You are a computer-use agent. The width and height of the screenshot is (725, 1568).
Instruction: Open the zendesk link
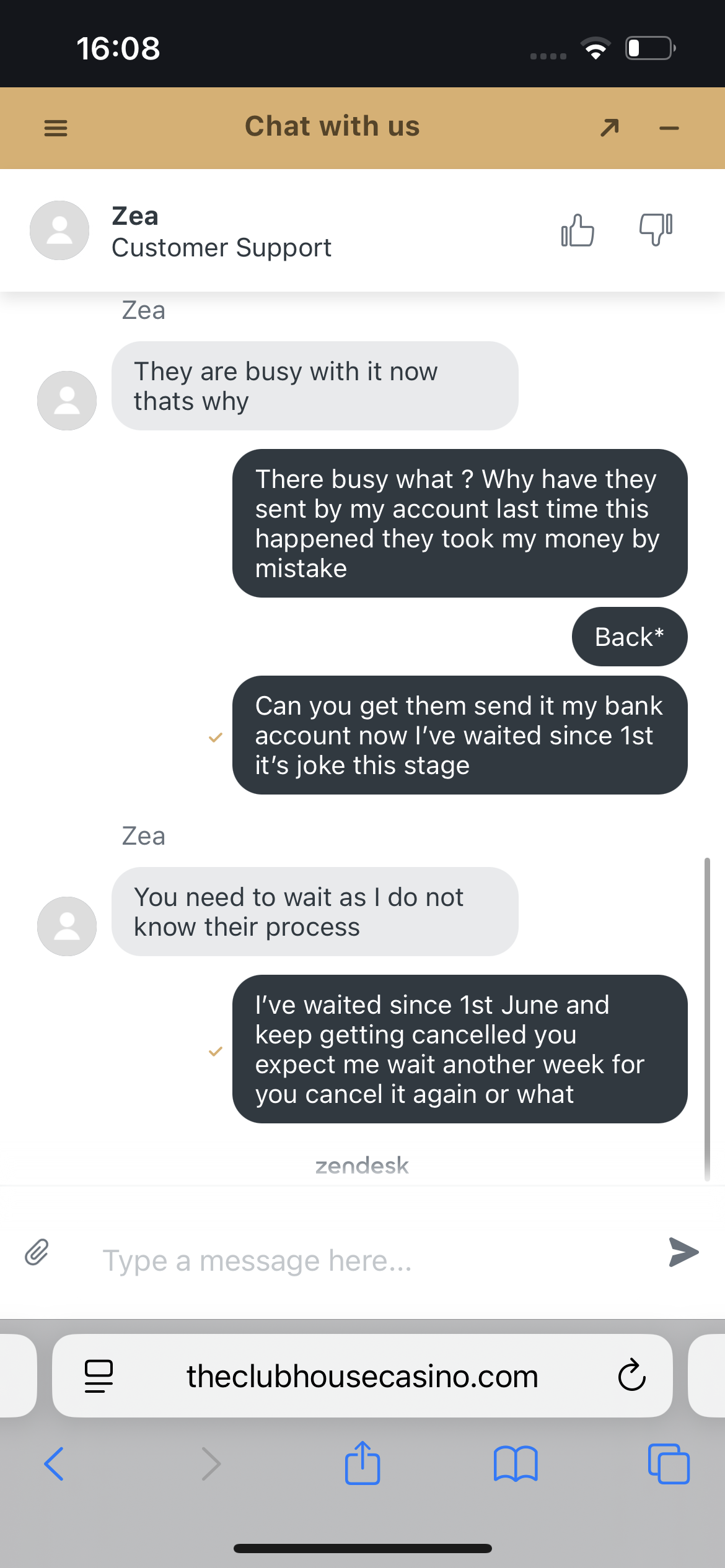[362, 1165]
